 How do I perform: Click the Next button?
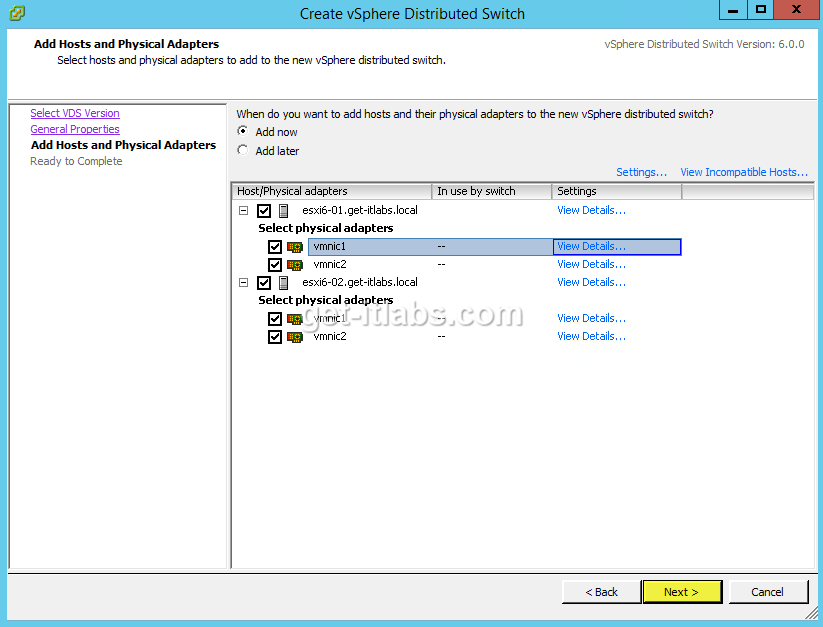(x=682, y=591)
